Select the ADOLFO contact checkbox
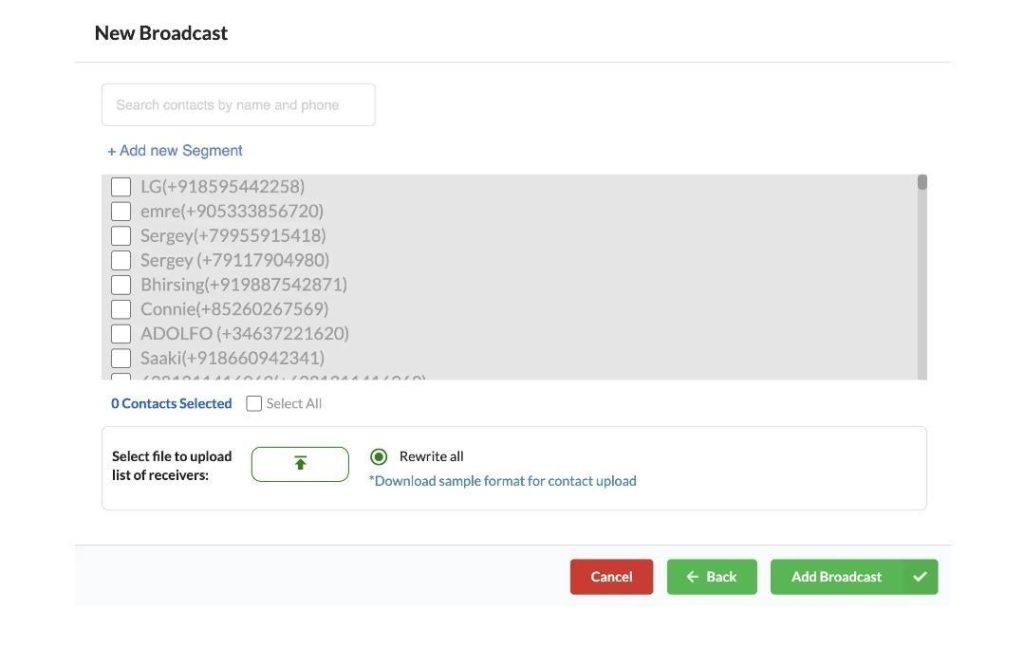This screenshot has height=648, width=1024. point(121,333)
